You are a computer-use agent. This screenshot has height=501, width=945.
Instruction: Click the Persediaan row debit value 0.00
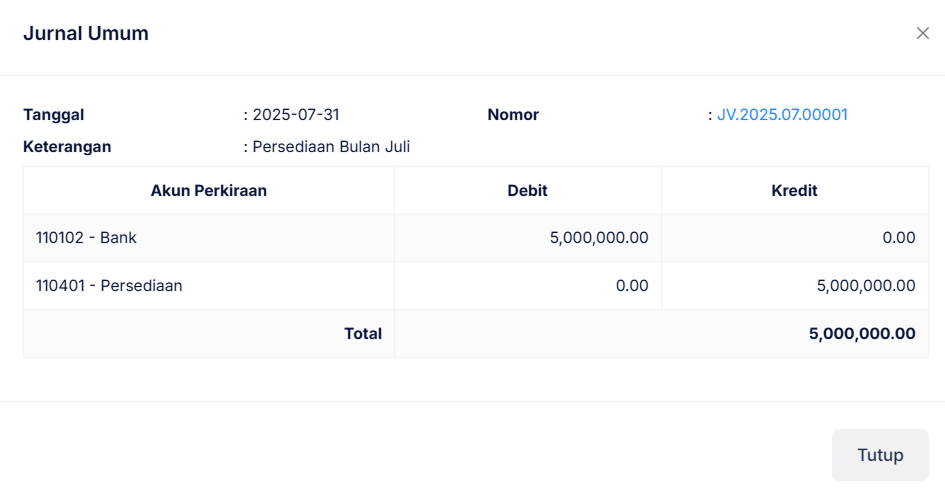632,286
